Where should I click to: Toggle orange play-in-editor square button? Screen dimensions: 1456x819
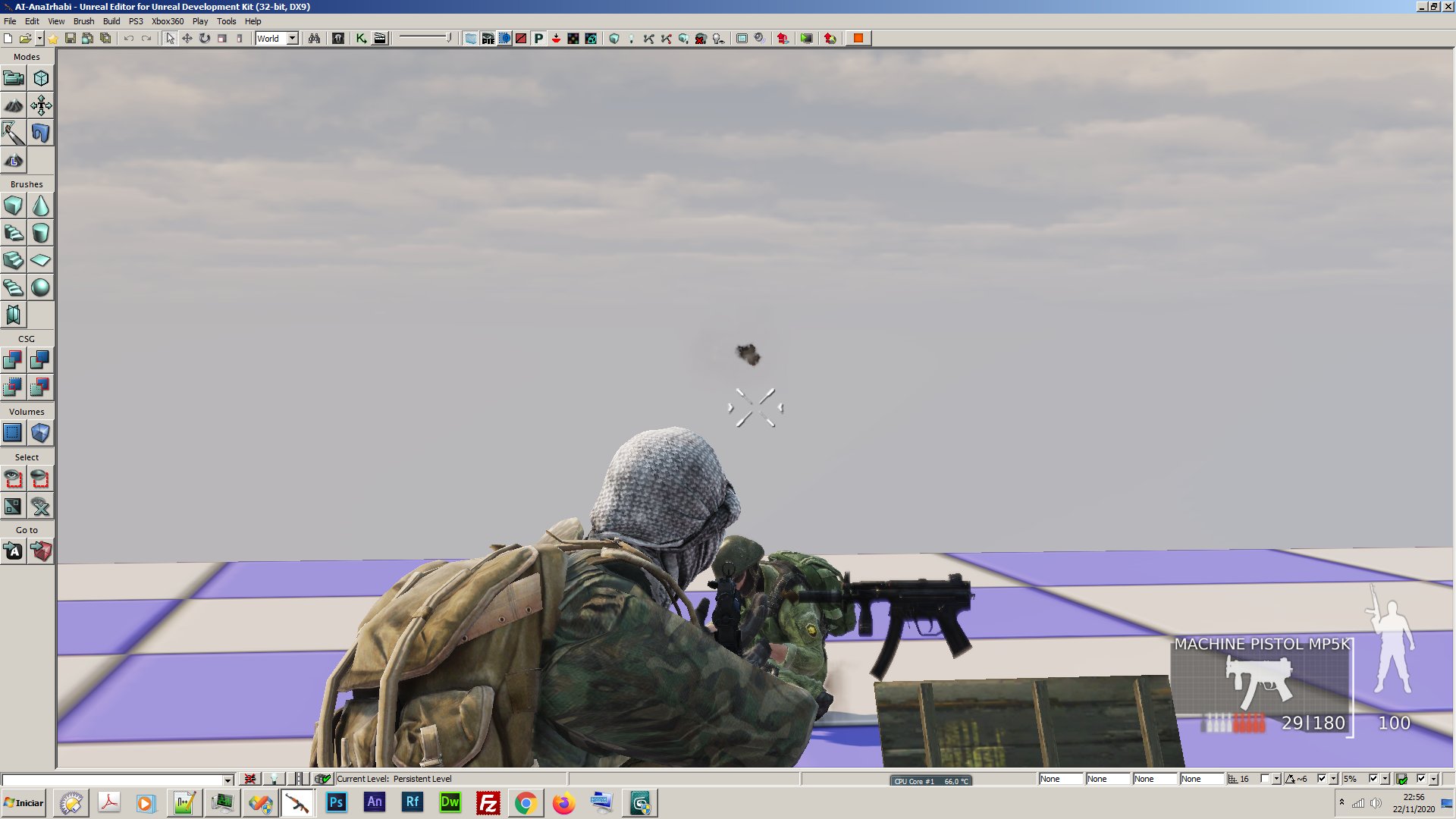[858, 38]
